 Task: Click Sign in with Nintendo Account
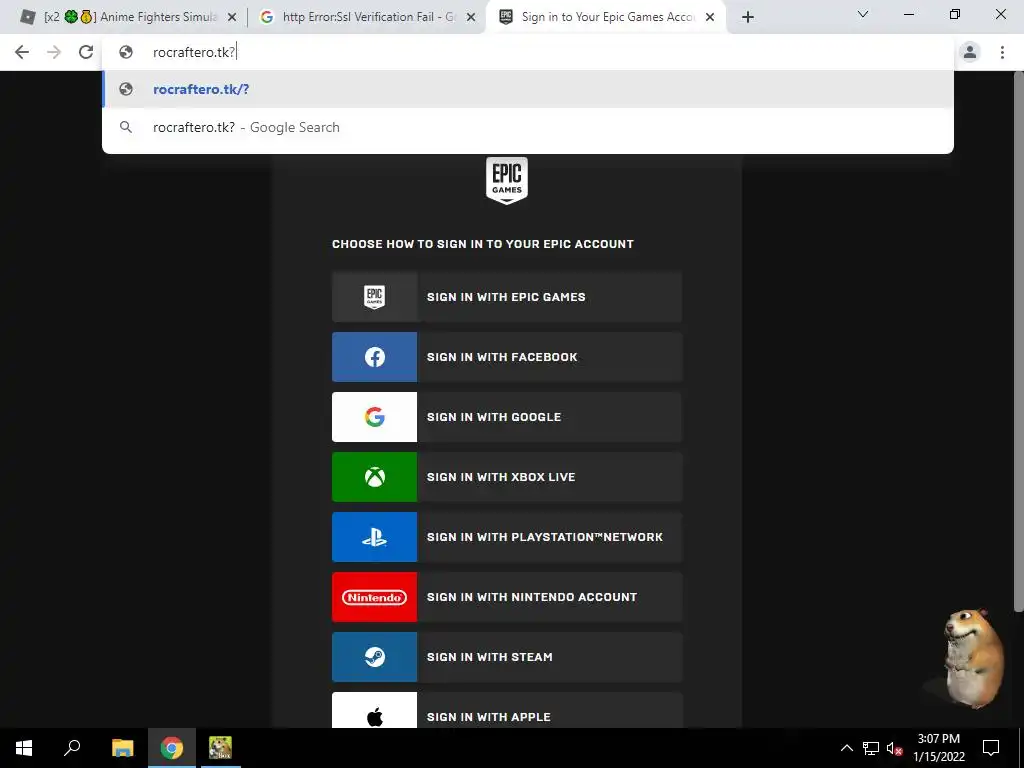click(x=507, y=598)
